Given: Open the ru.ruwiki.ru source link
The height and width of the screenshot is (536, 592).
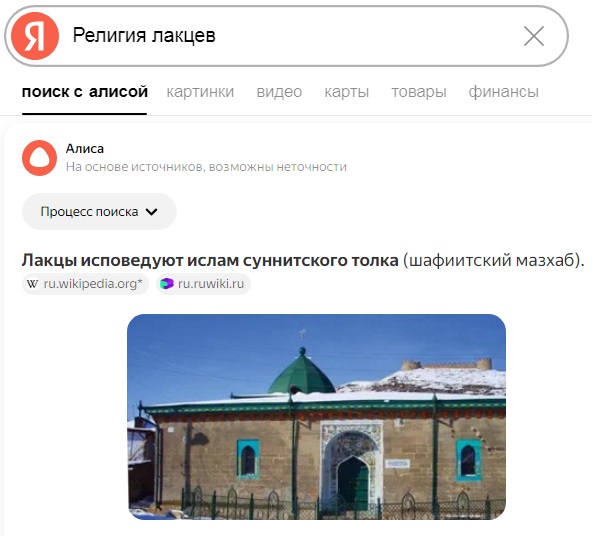Looking at the screenshot, I should 203,284.
